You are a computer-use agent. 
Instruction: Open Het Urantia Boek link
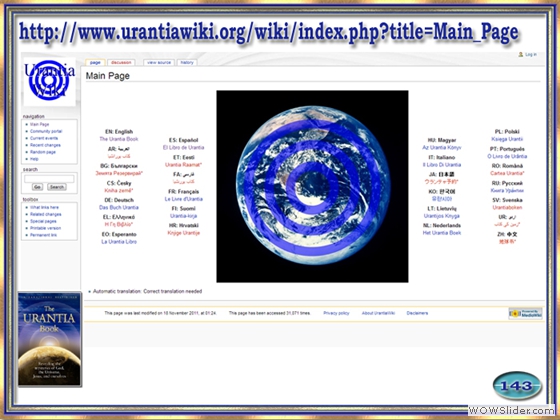click(x=442, y=233)
